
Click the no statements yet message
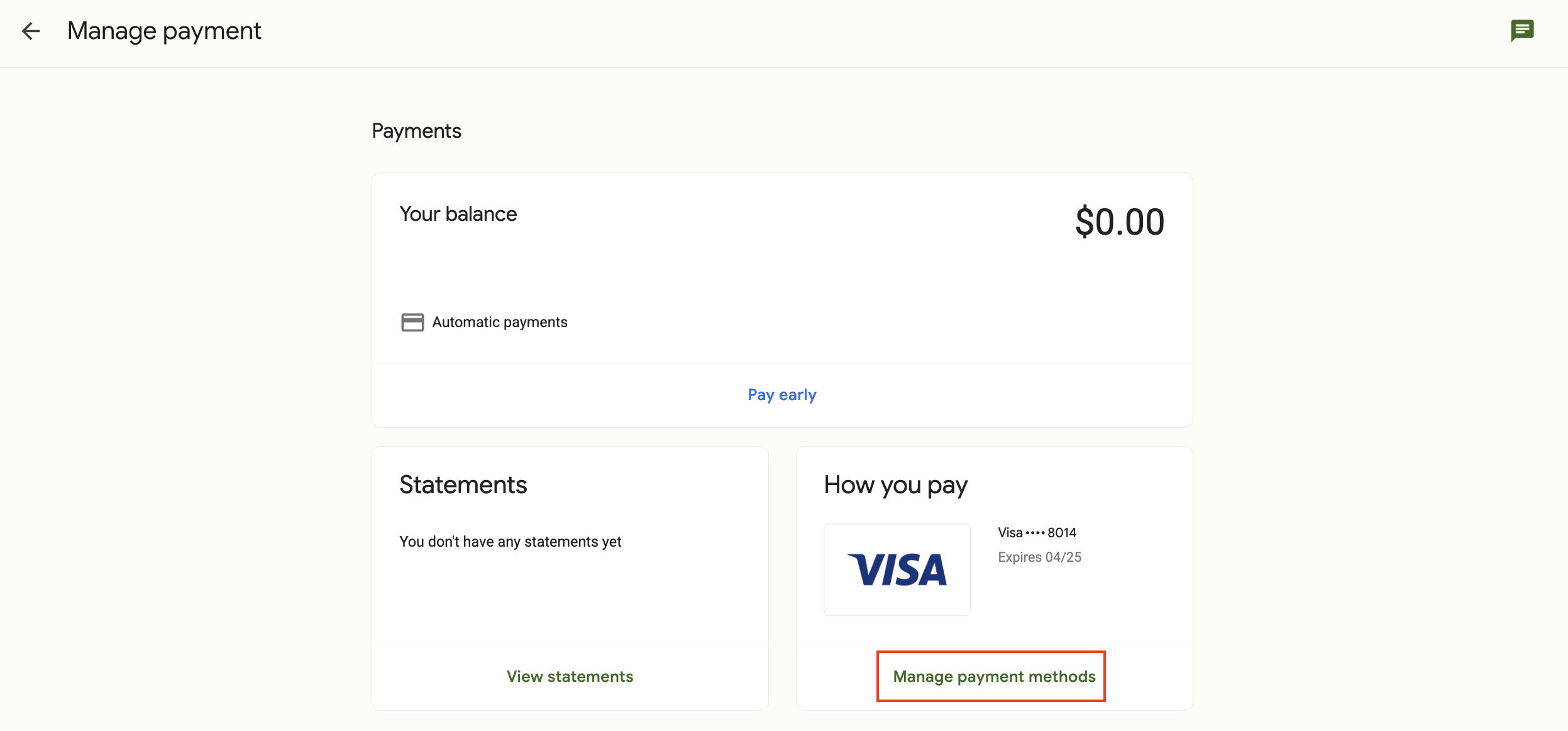click(x=510, y=542)
